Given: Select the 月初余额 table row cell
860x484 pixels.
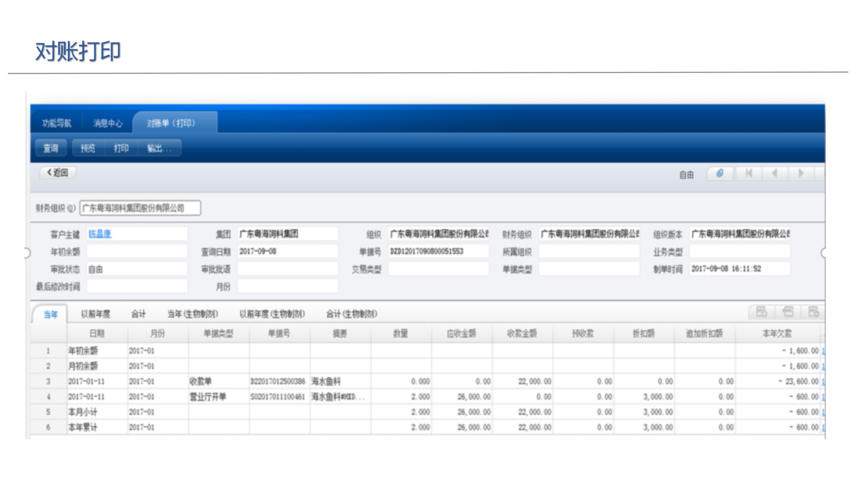Looking at the screenshot, I should (97, 366).
